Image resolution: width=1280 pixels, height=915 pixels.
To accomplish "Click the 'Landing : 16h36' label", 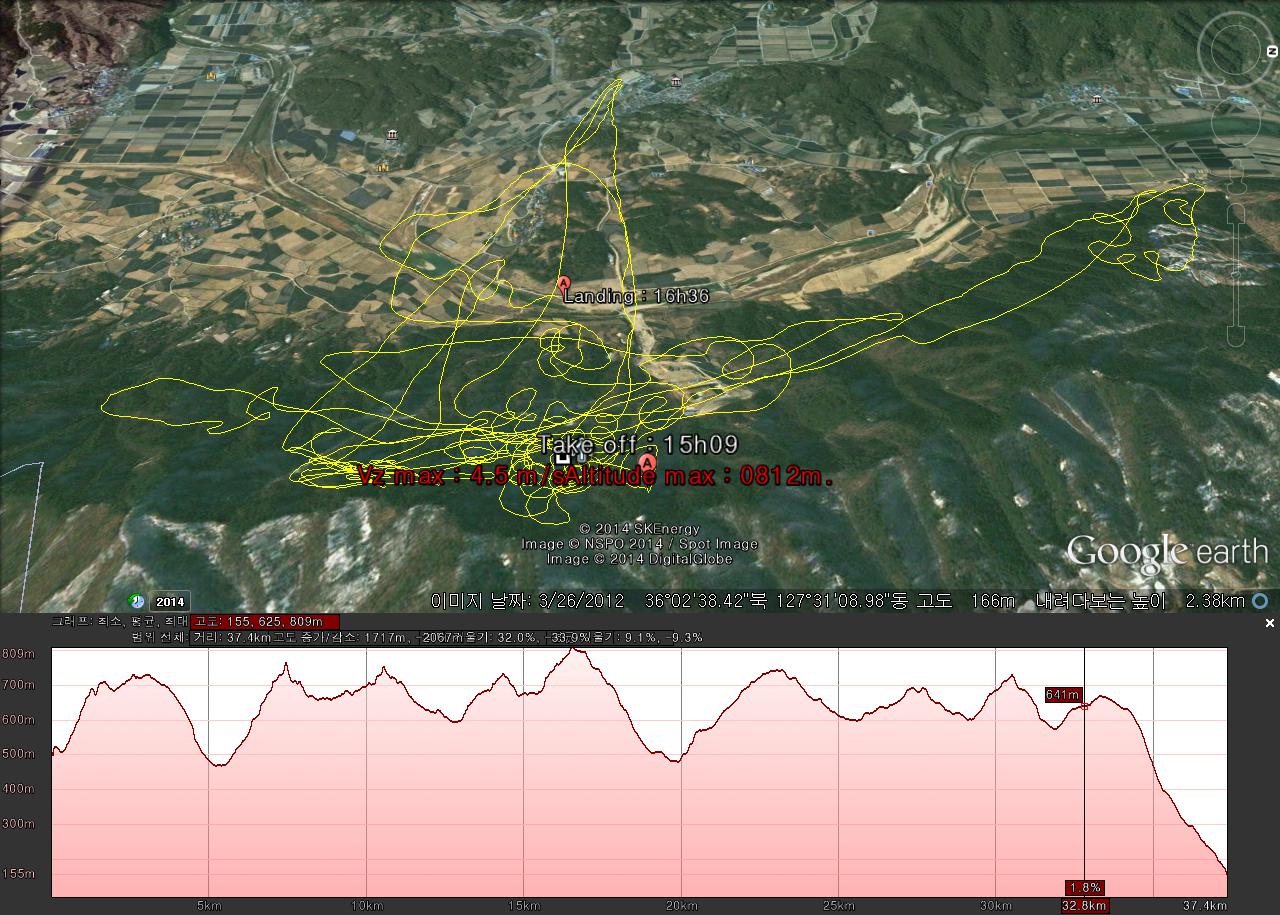I will pos(637,296).
